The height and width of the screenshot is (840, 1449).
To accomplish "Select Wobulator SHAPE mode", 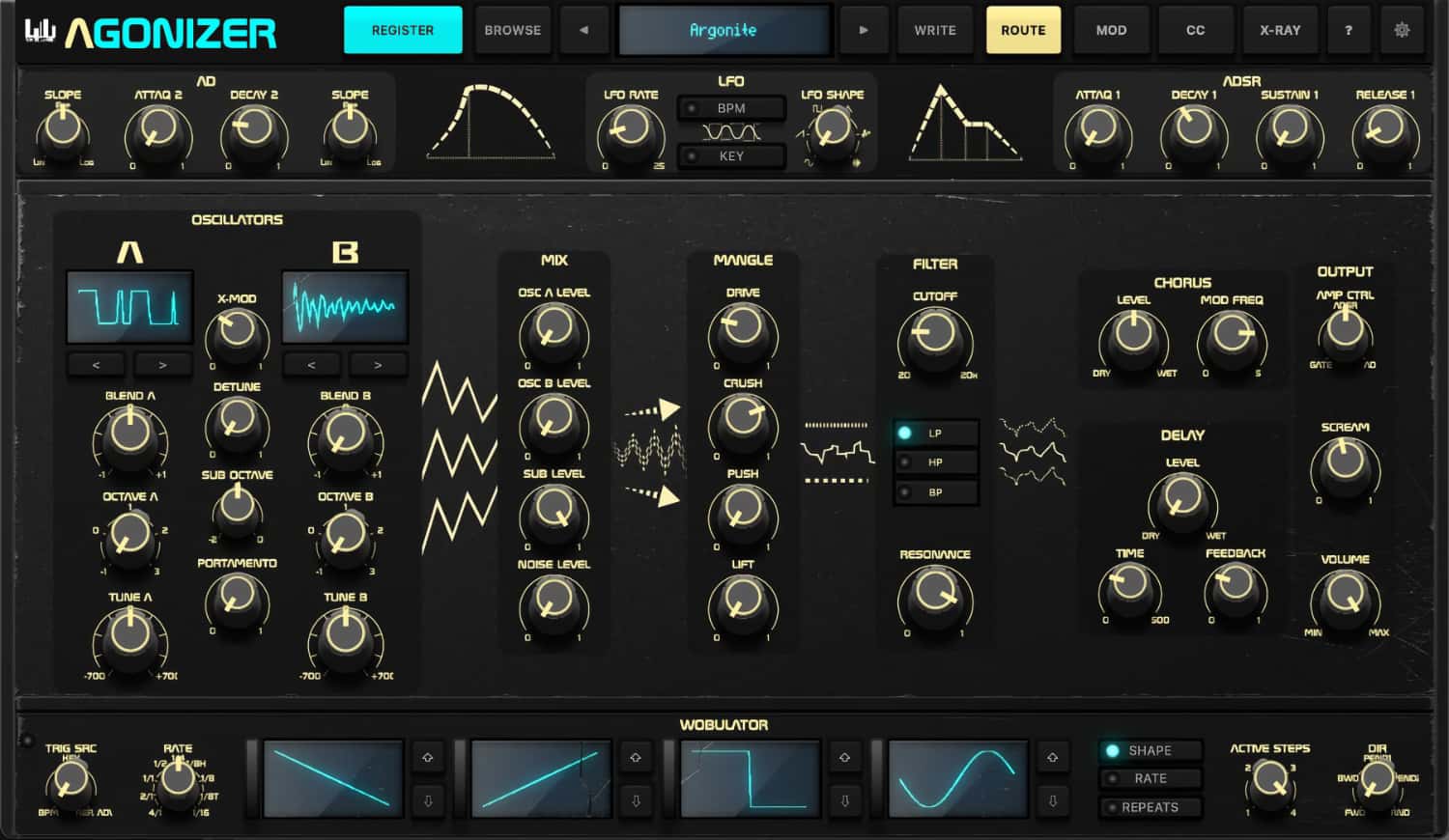I will click(x=1151, y=750).
